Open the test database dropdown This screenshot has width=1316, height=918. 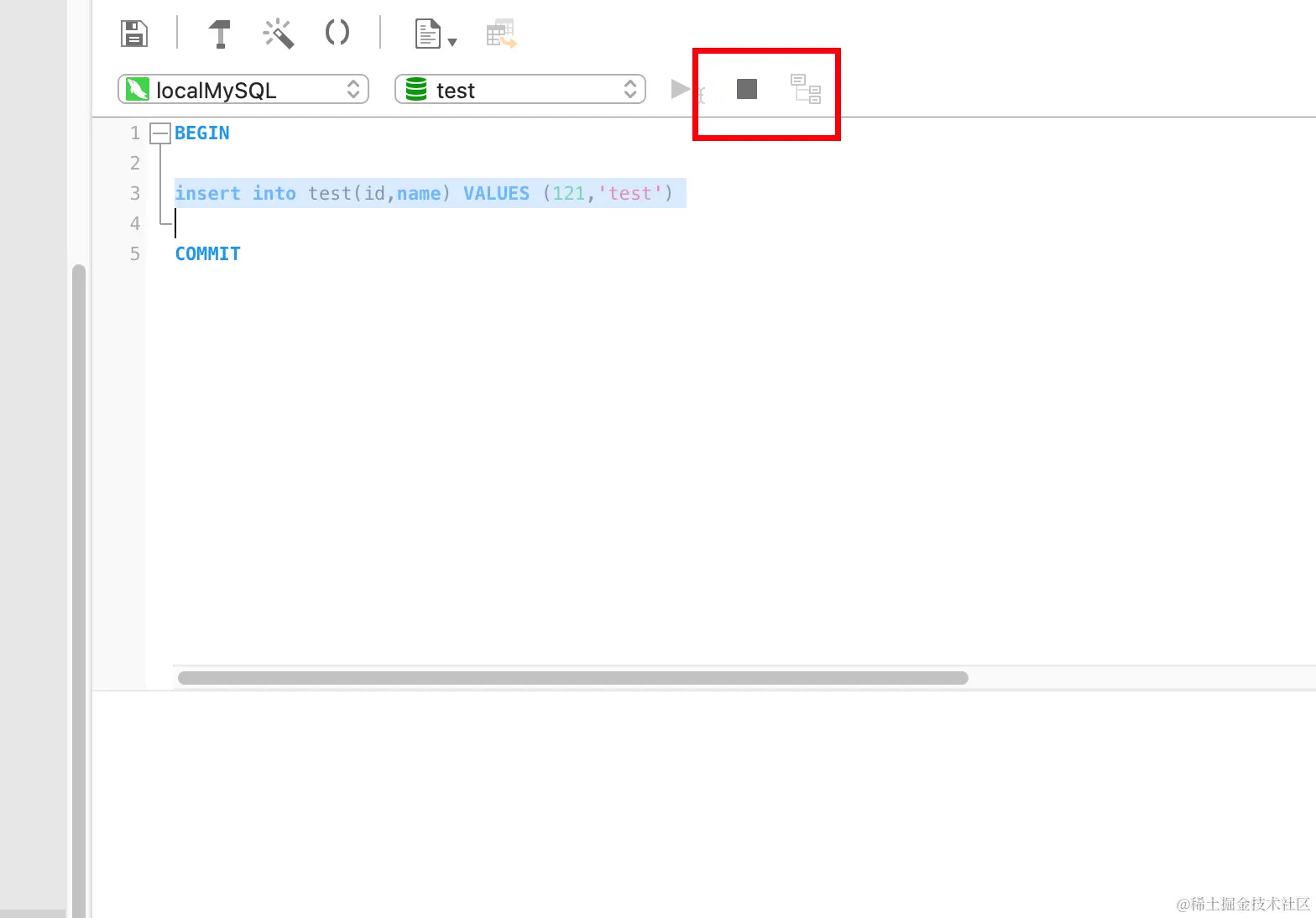click(520, 89)
